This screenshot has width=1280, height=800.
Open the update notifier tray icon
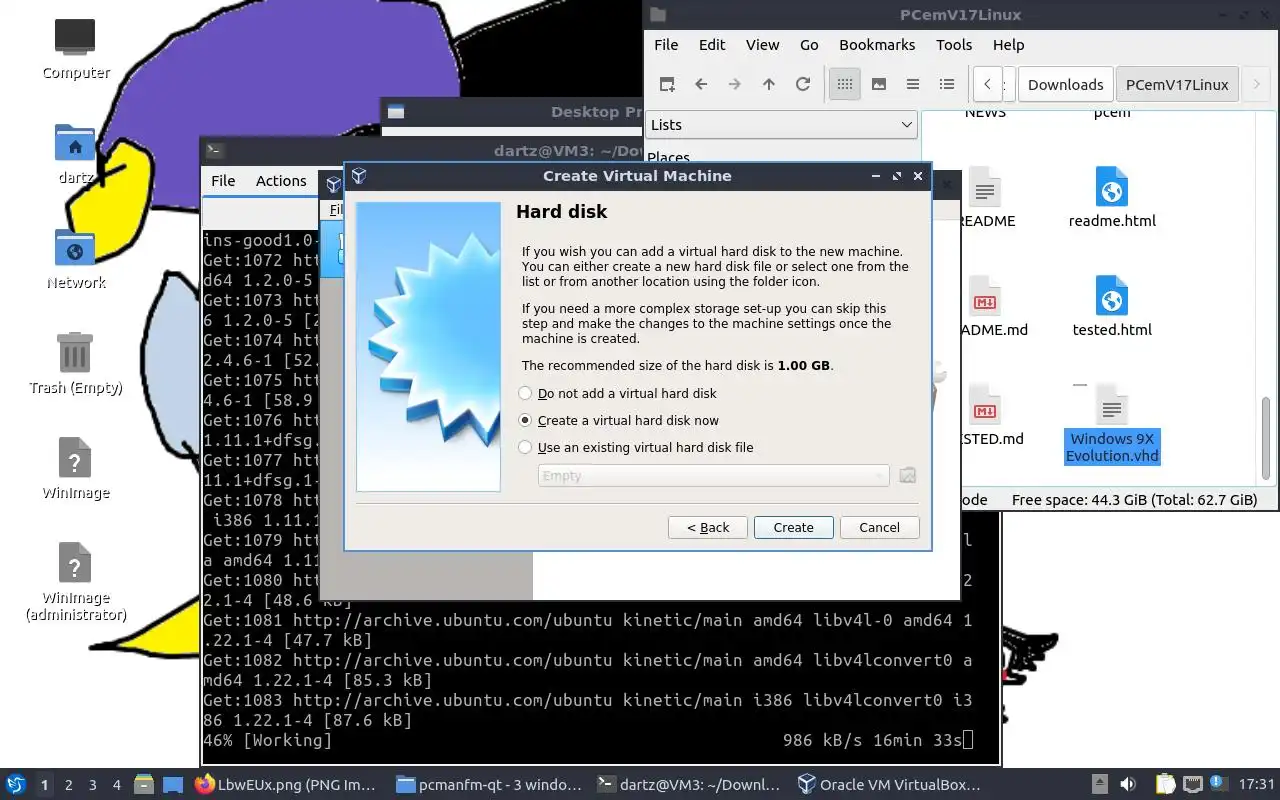[1219, 784]
